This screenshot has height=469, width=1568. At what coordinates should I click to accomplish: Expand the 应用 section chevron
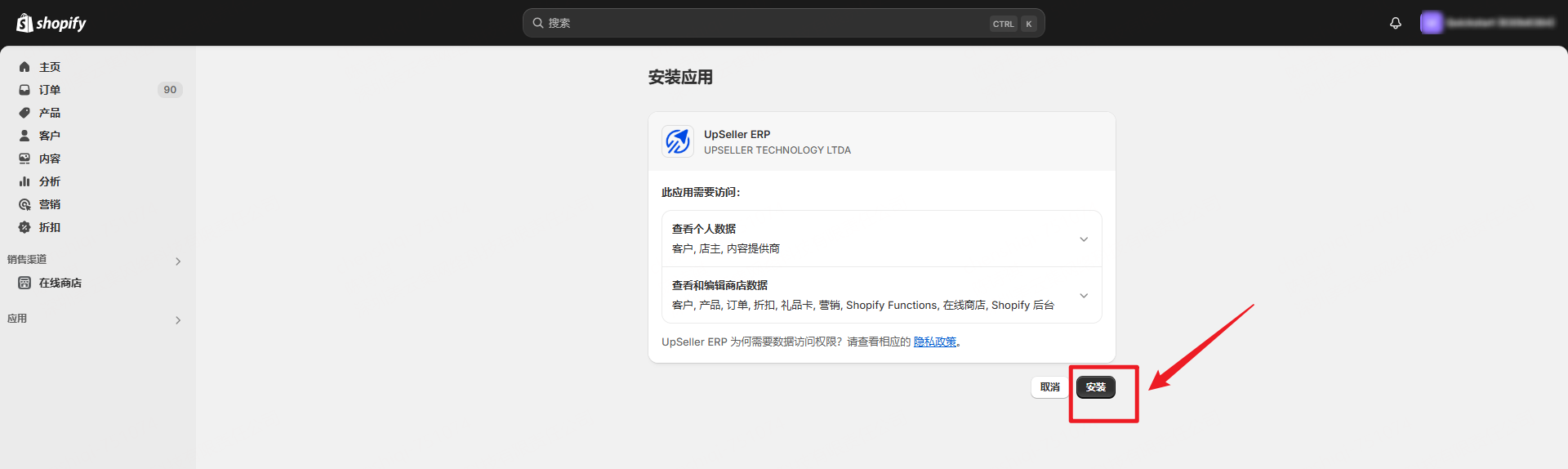tap(178, 320)
